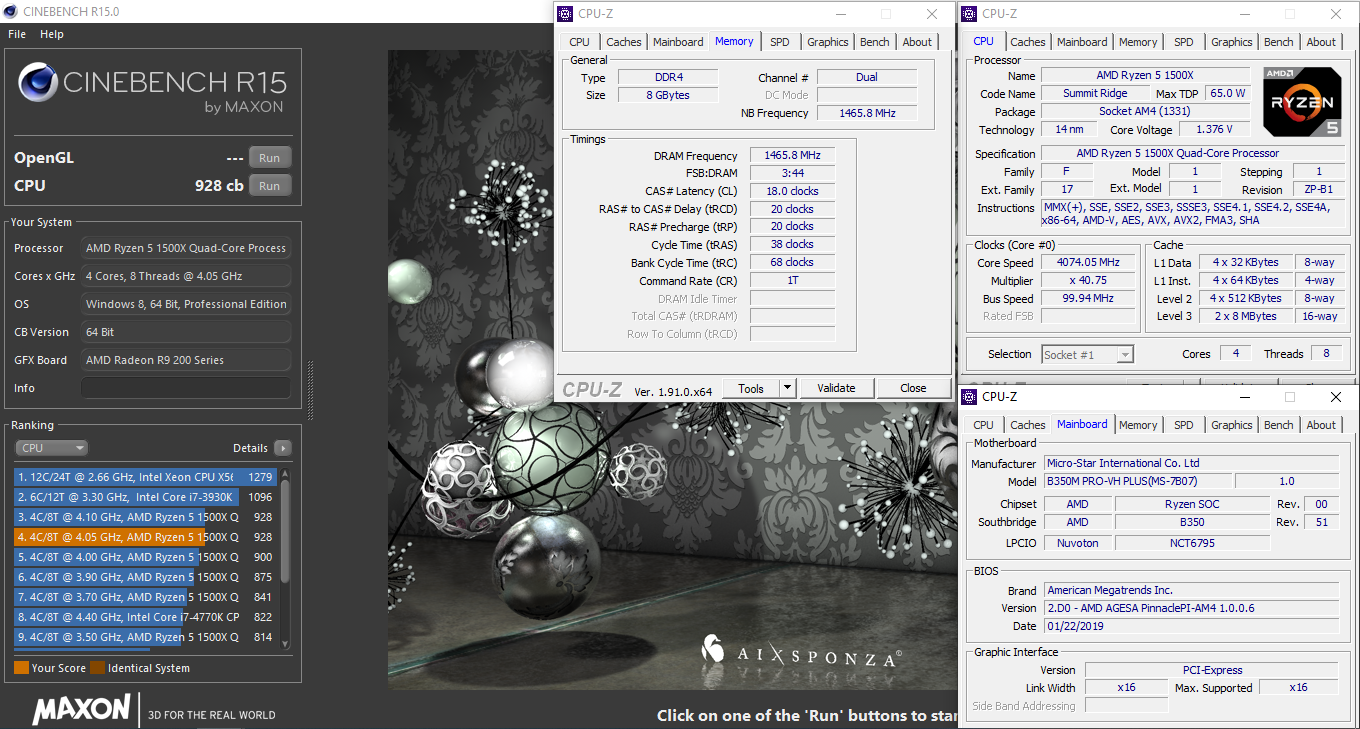The height and width of the screenshot is (729, 1360).
Task: Open Mainboard tab in CPU-Z Memory window
Action: 678,42
